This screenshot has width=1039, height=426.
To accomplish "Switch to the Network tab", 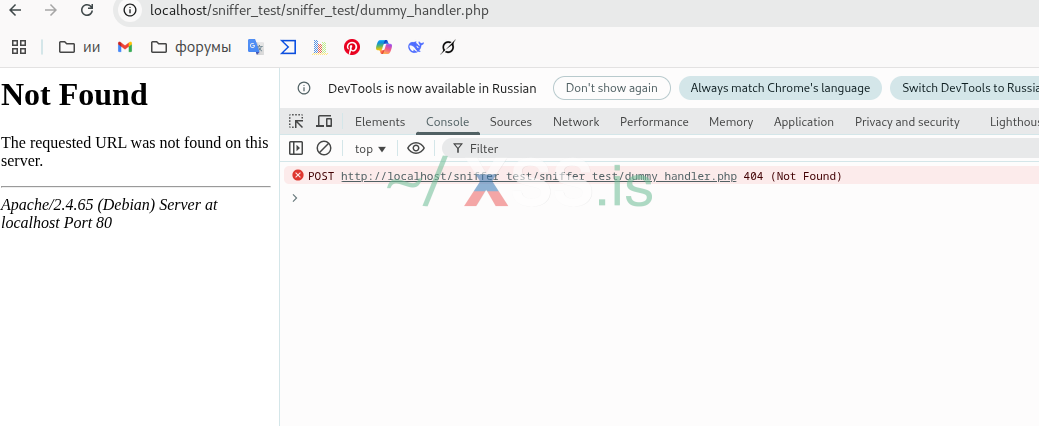I will point(576,122).
